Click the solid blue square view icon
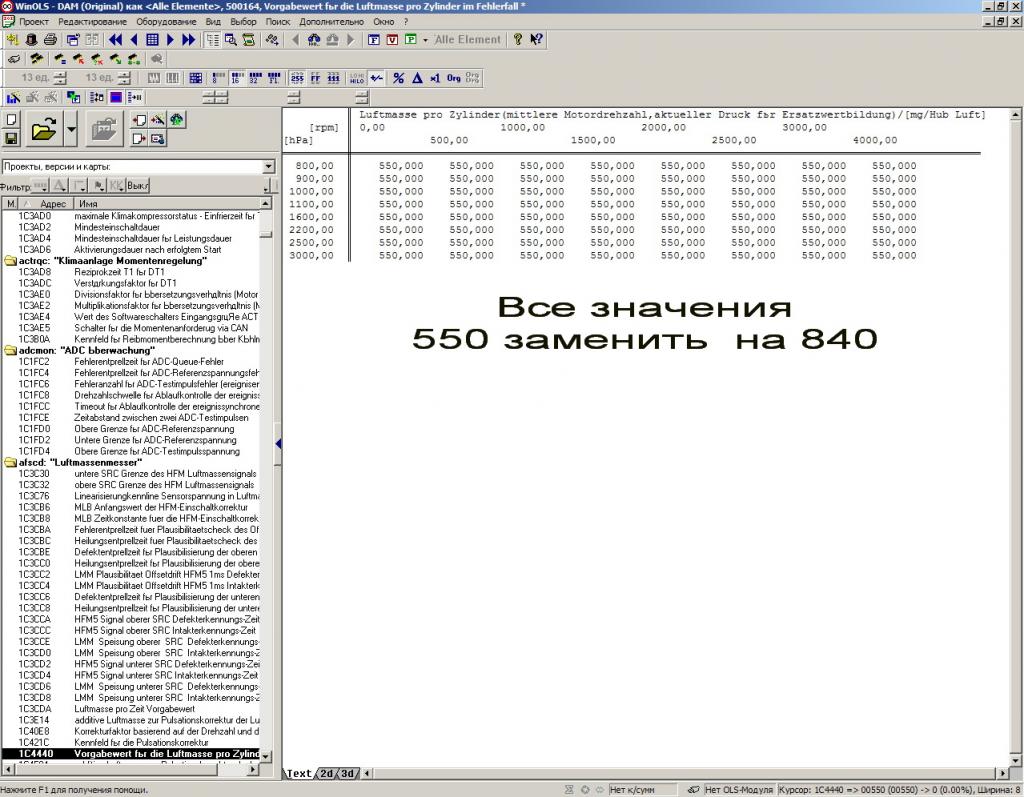1024x797 pixels. click(116, 98)
